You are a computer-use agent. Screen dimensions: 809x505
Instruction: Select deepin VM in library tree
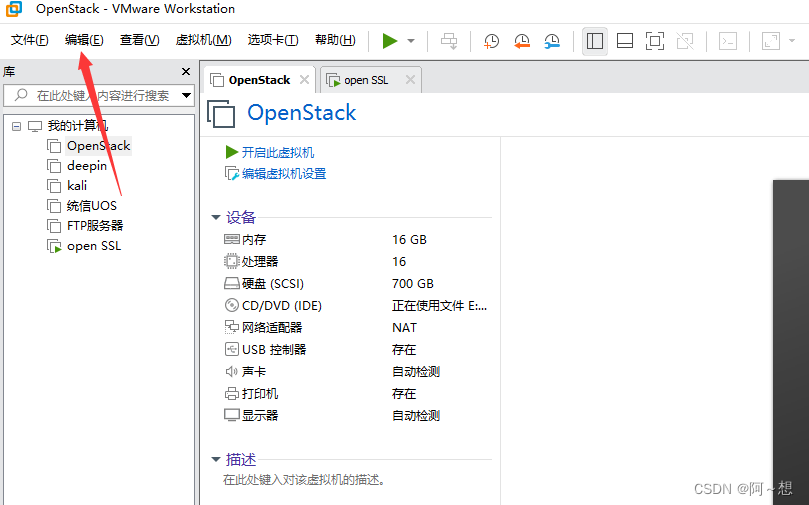pos(87,166)
